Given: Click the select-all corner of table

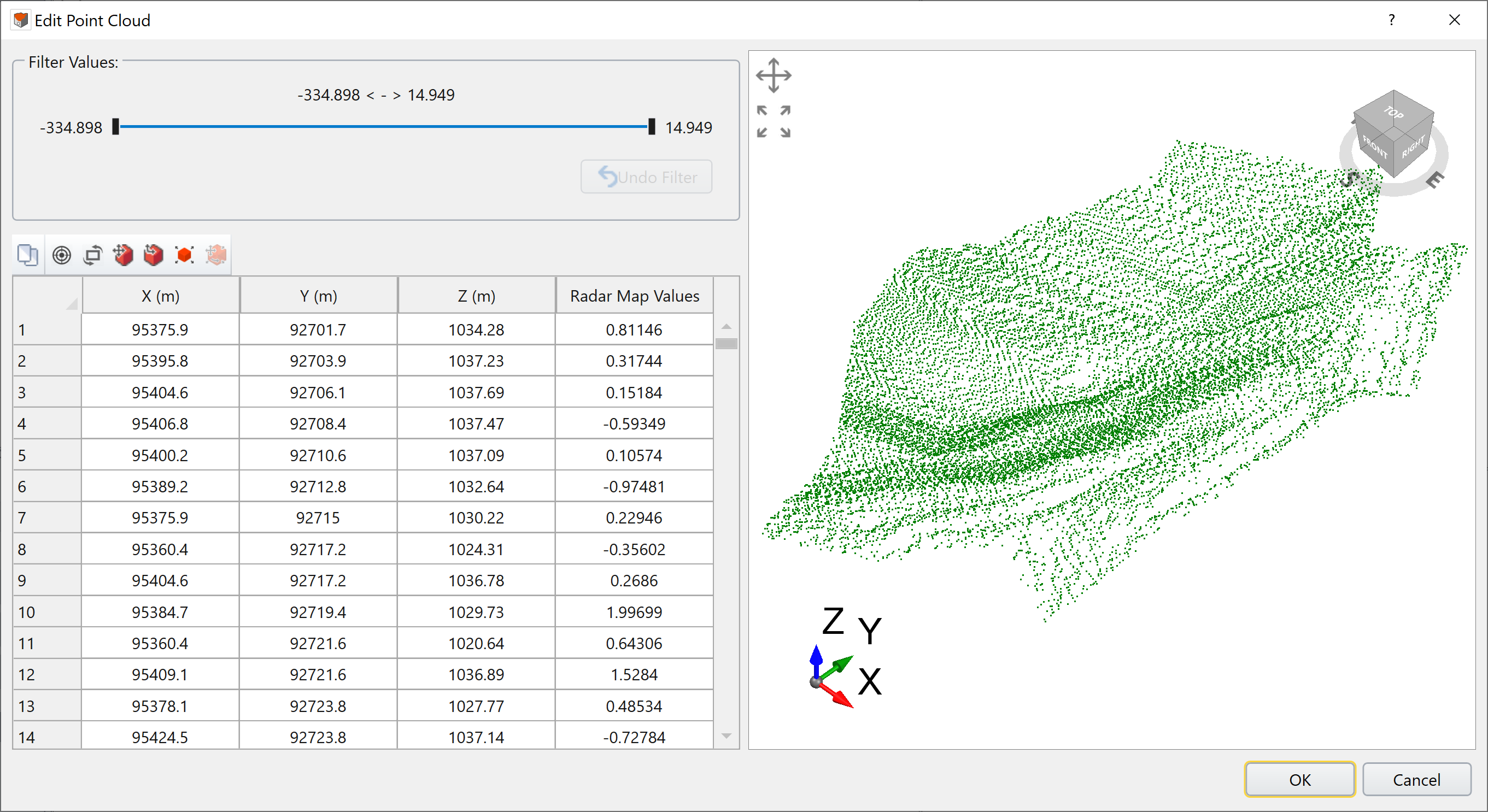Looking at the screenshot, I should [47, 296].
